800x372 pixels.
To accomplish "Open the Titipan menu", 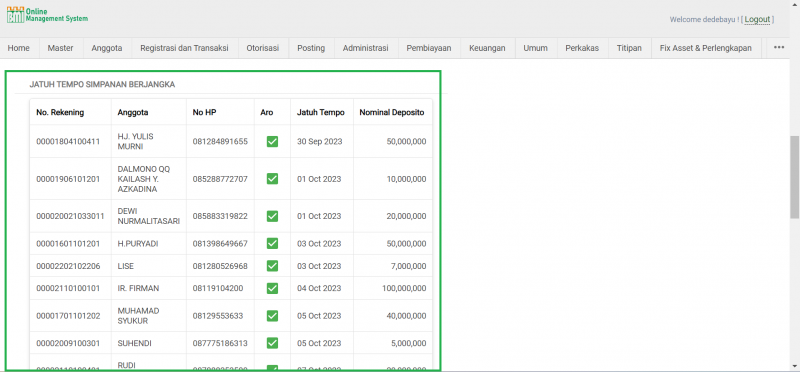I will click(x=629, y=48).
